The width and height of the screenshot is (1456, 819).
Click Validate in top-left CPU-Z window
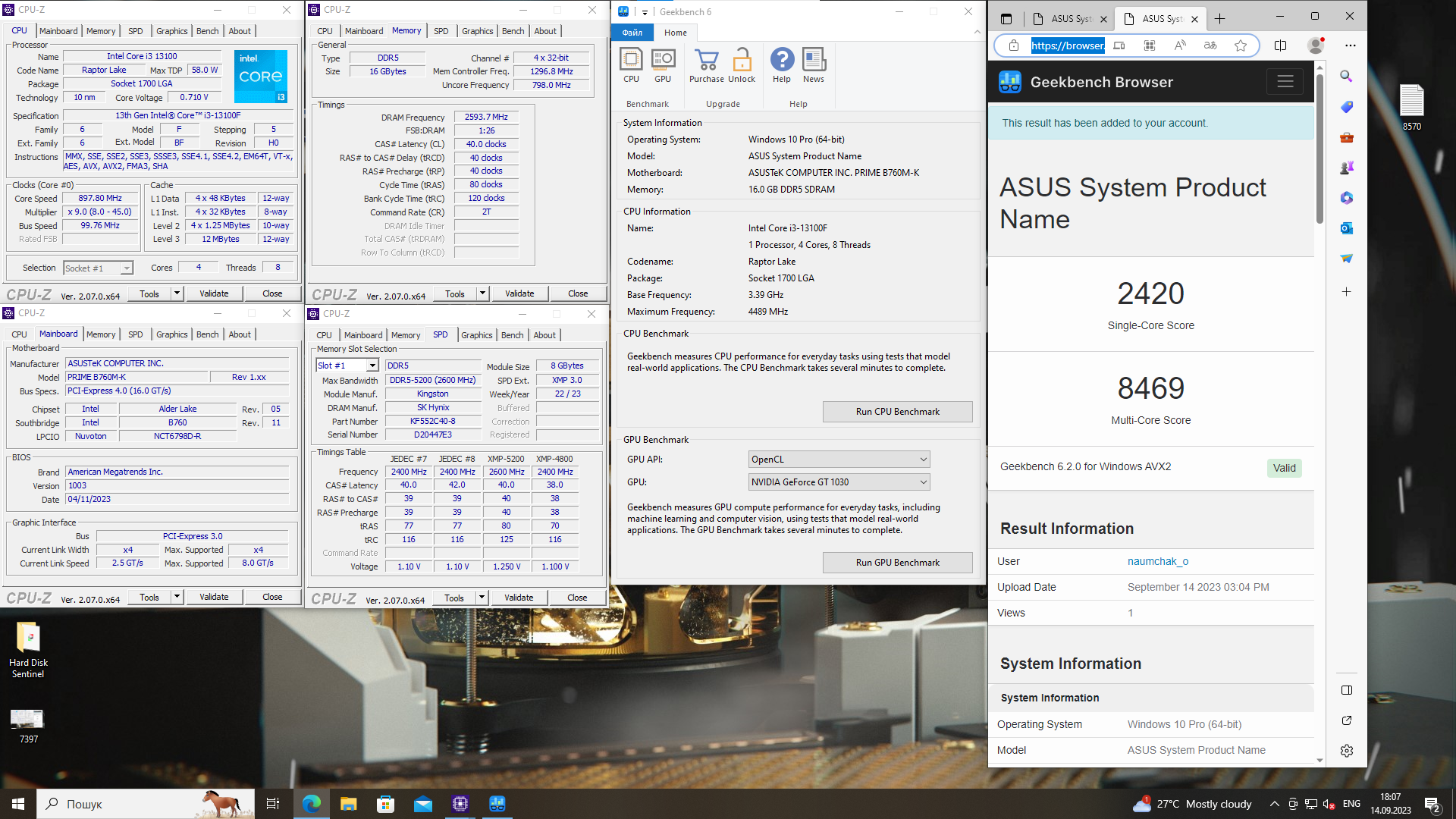(214, 293)
